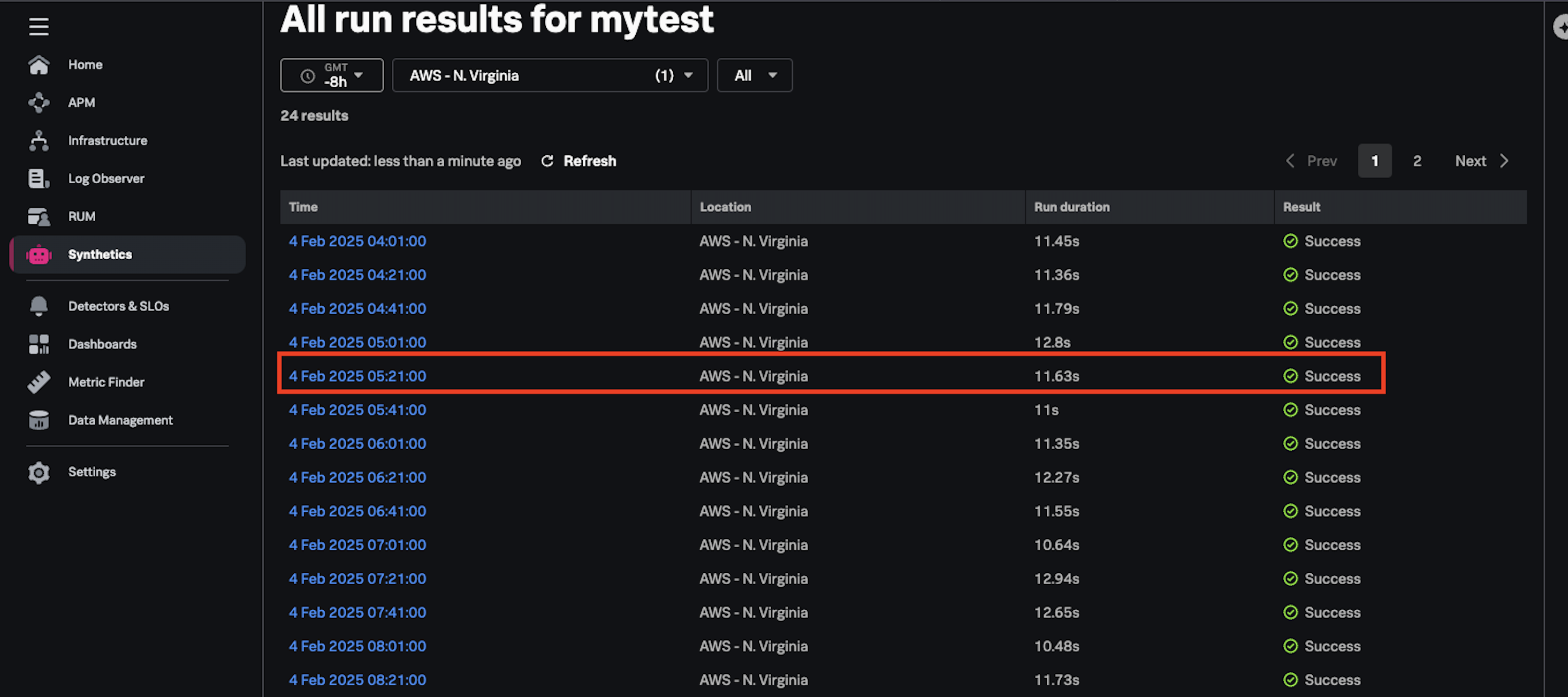Open the Metric Finder tool
This screenshot has height=697, width=1568.
[x=106, y=382]
